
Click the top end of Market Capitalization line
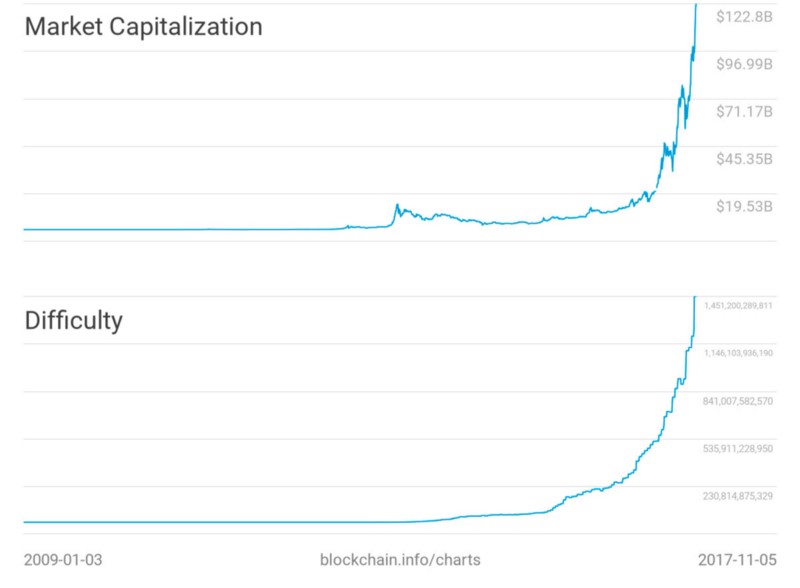click(695, 6)
